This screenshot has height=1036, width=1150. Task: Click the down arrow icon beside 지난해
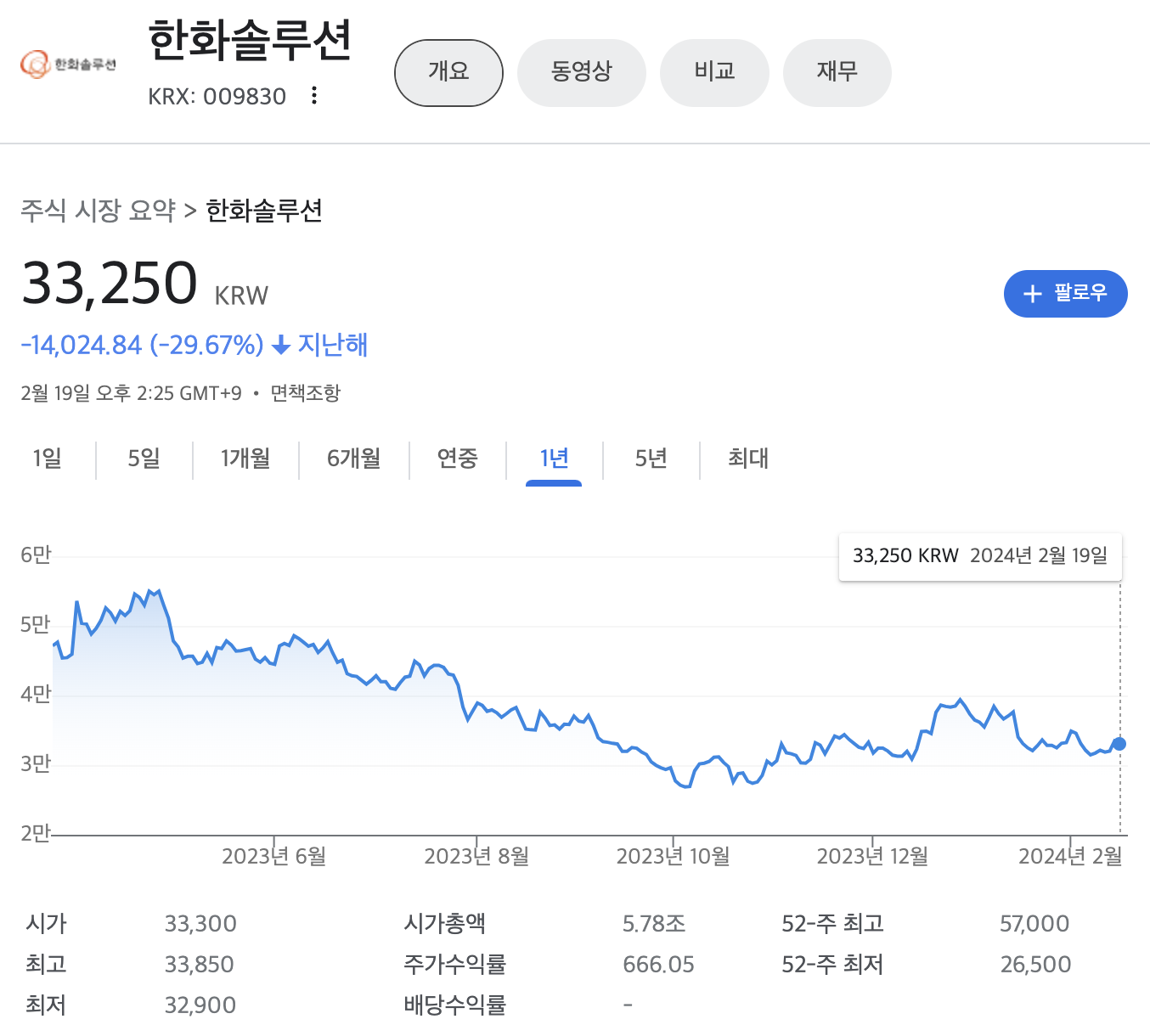pyautogui.click(x=281, y=345)
